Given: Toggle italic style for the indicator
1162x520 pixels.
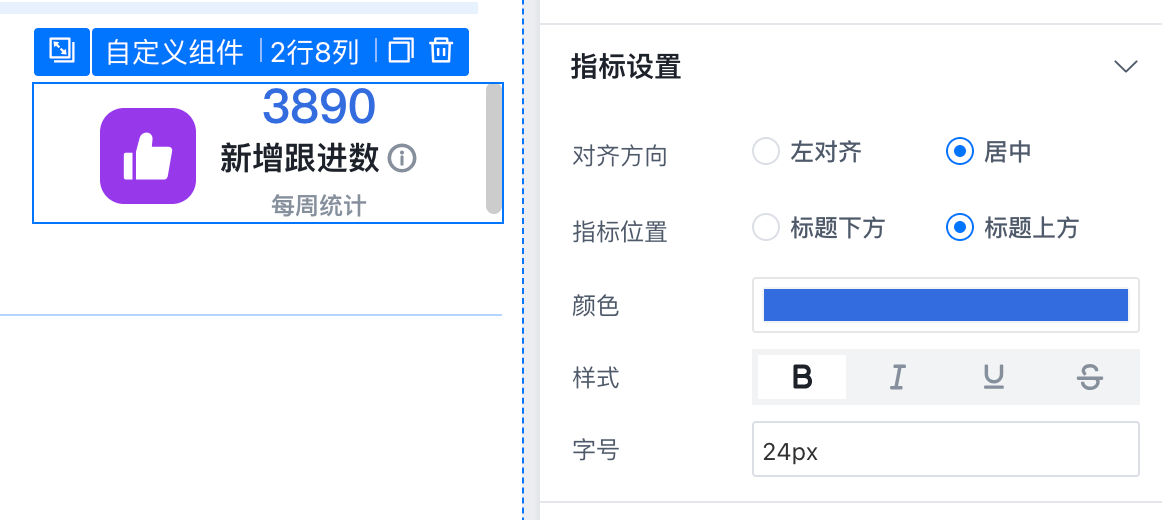Looking at the screenshot, I should [897, 377].
